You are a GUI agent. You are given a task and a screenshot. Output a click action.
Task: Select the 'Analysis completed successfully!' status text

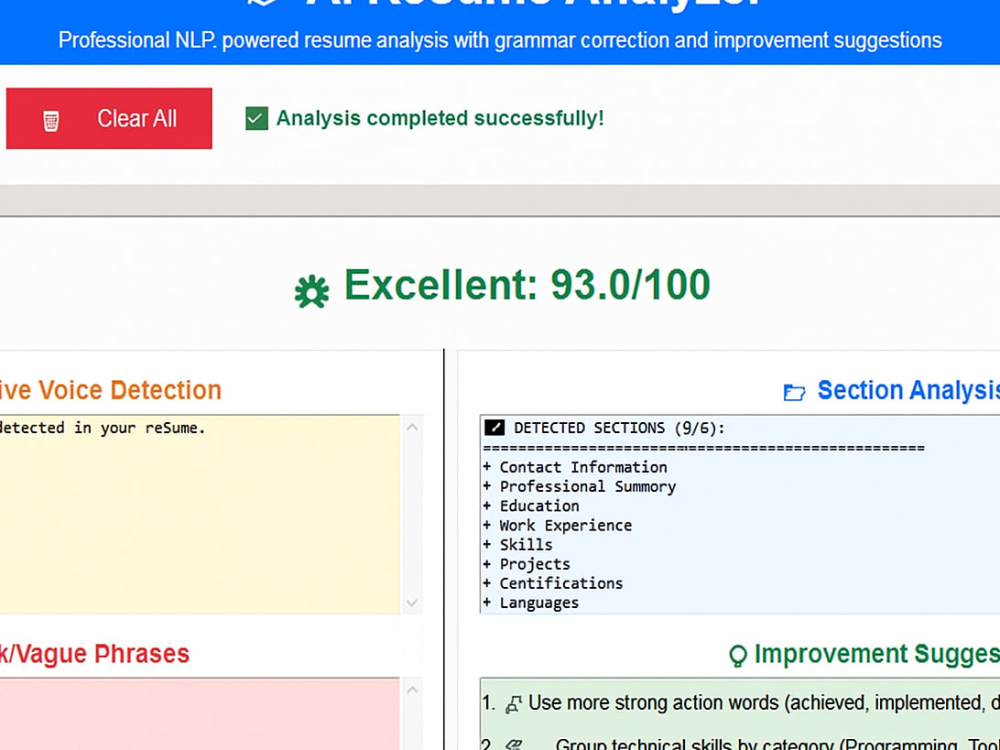(440, 119)
